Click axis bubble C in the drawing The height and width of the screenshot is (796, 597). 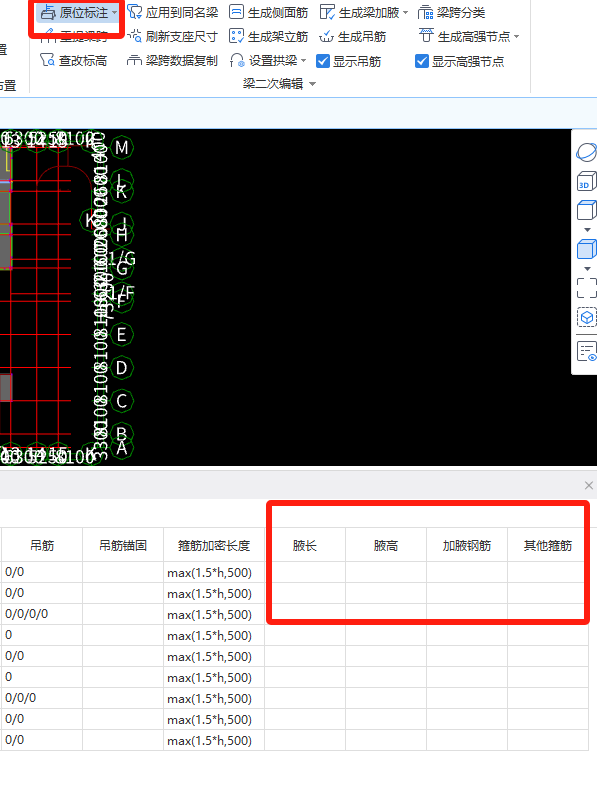point(122,401)
